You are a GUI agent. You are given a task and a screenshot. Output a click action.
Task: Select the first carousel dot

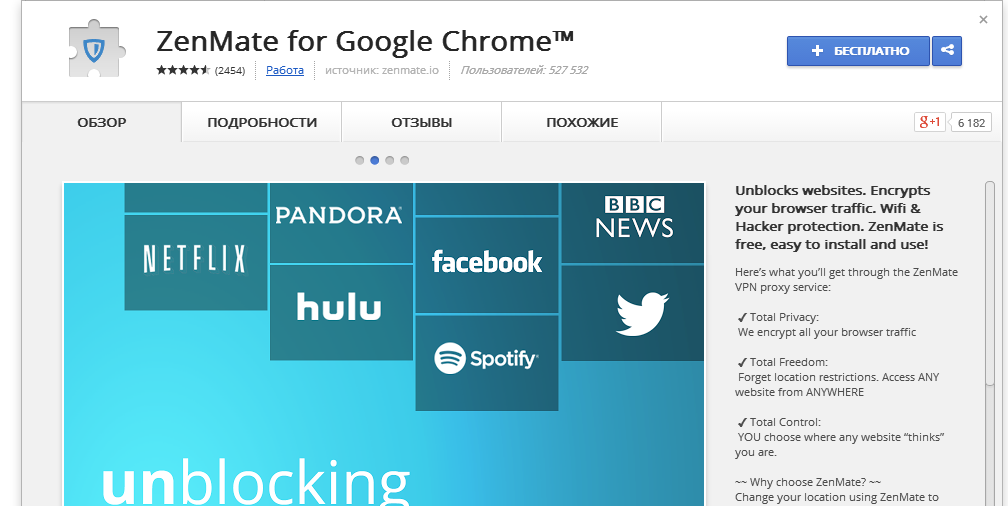click(x=360, y=161)
